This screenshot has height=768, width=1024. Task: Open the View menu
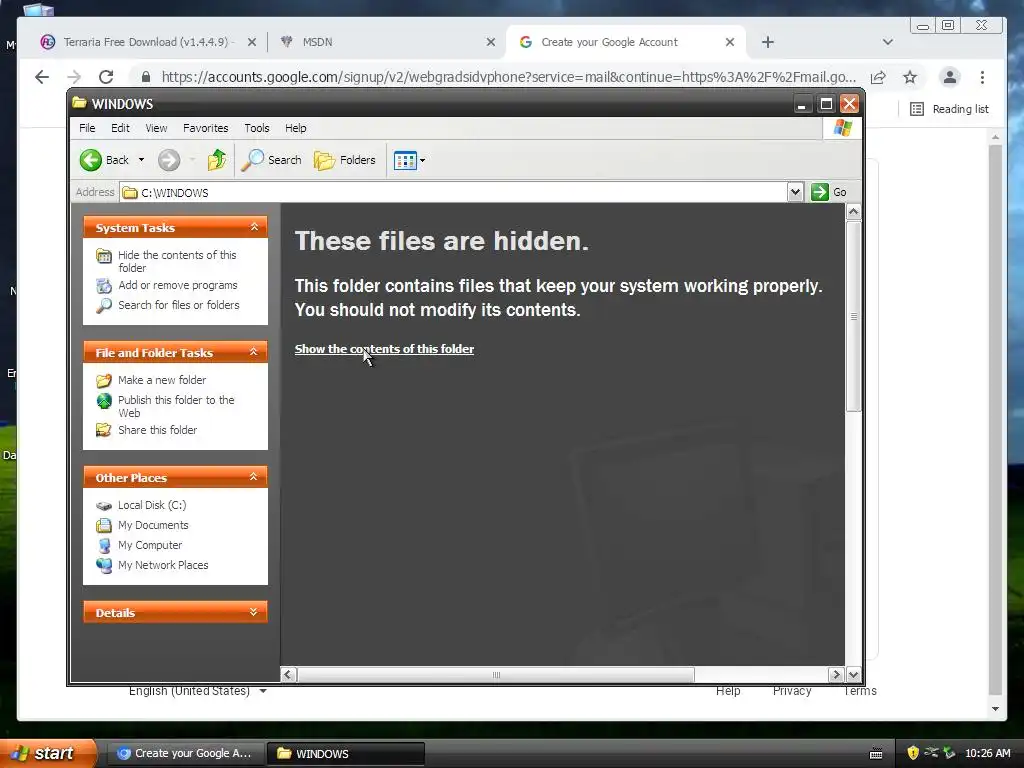[x=156, y=128]
